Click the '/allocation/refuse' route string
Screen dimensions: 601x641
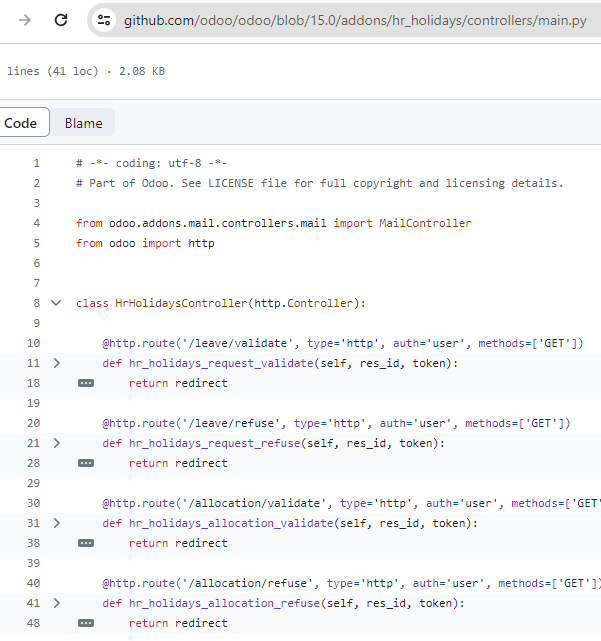248,583
